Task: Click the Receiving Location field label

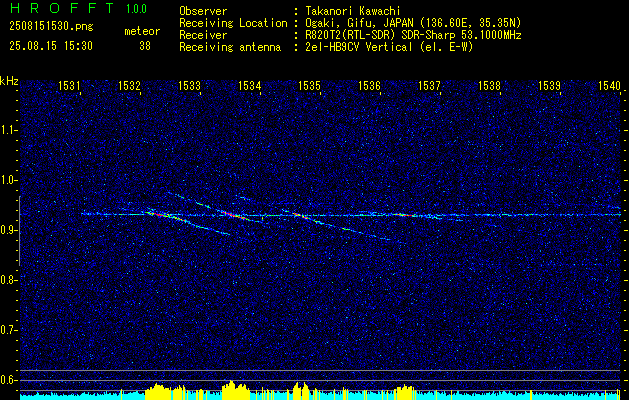Action: point(233,23)
